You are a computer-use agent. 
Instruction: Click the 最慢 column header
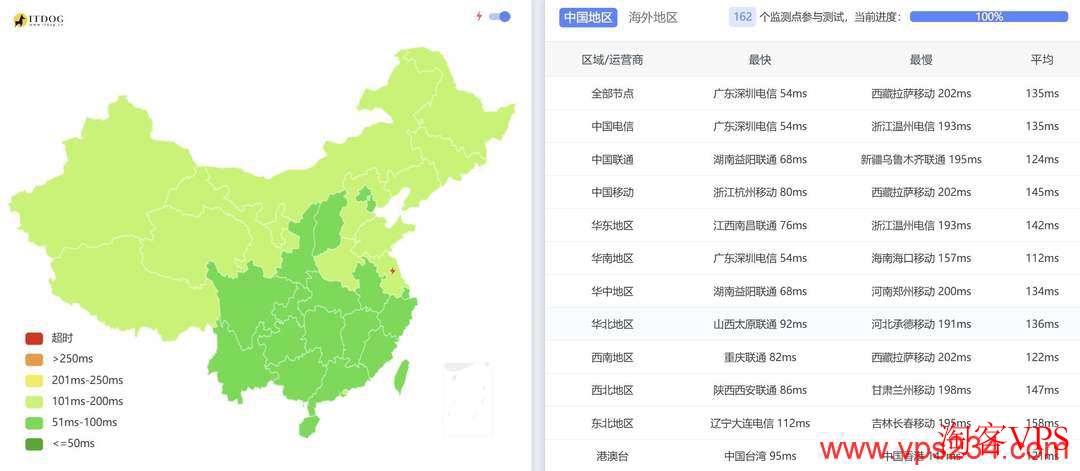tap(921, 60)
